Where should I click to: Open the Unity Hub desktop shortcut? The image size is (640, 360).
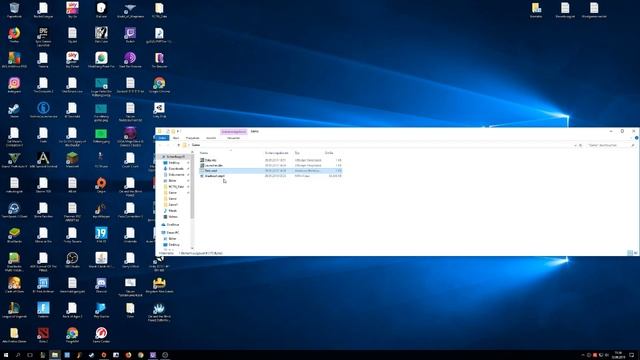159,110
